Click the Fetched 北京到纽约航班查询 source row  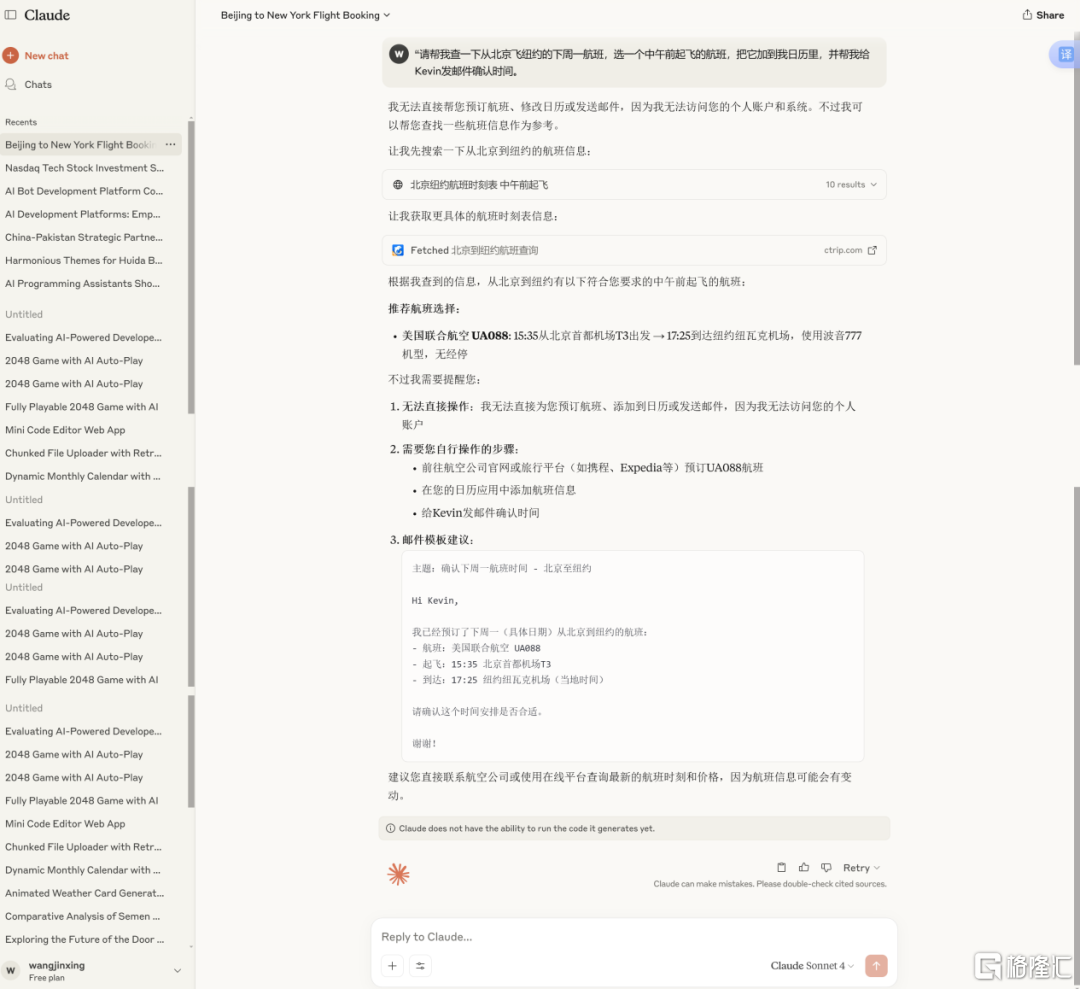pyautogui.click(x=634, y=250)
